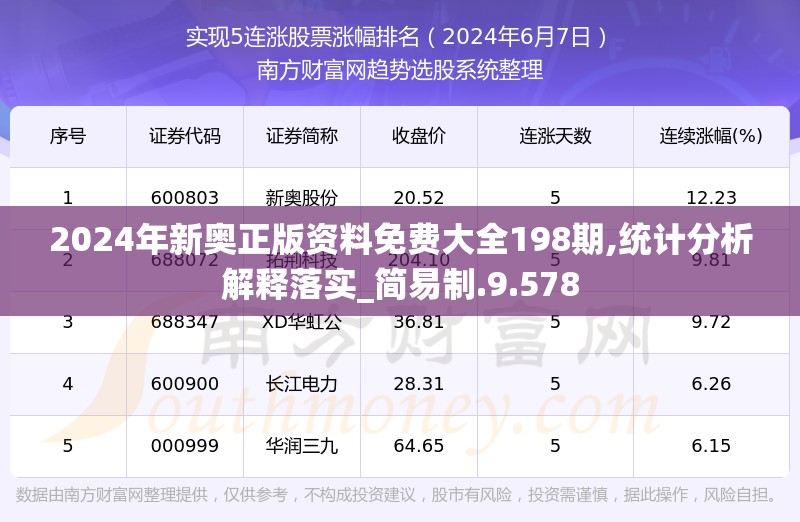Select stock code 688347

point(185,322)
